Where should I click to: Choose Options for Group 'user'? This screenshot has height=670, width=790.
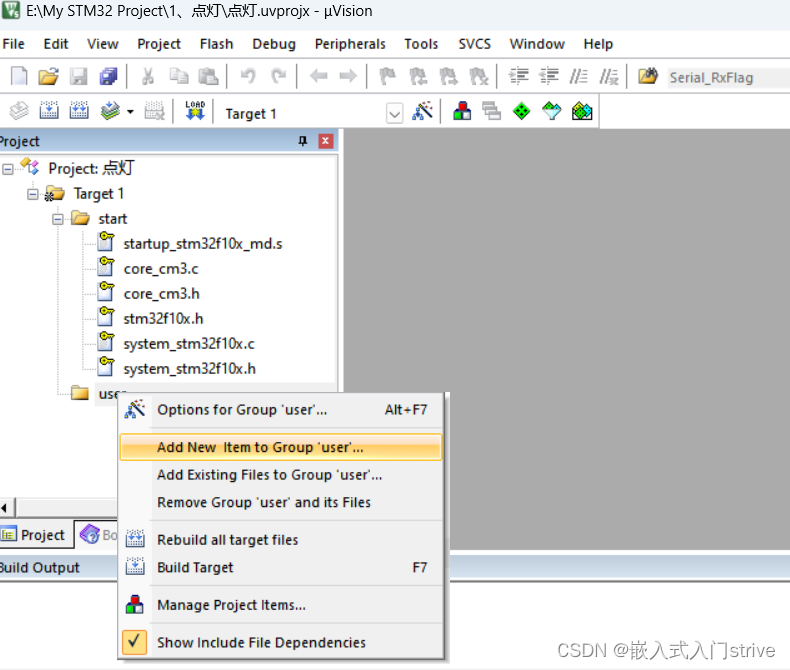pyautogui.click(x=281, y=410)
